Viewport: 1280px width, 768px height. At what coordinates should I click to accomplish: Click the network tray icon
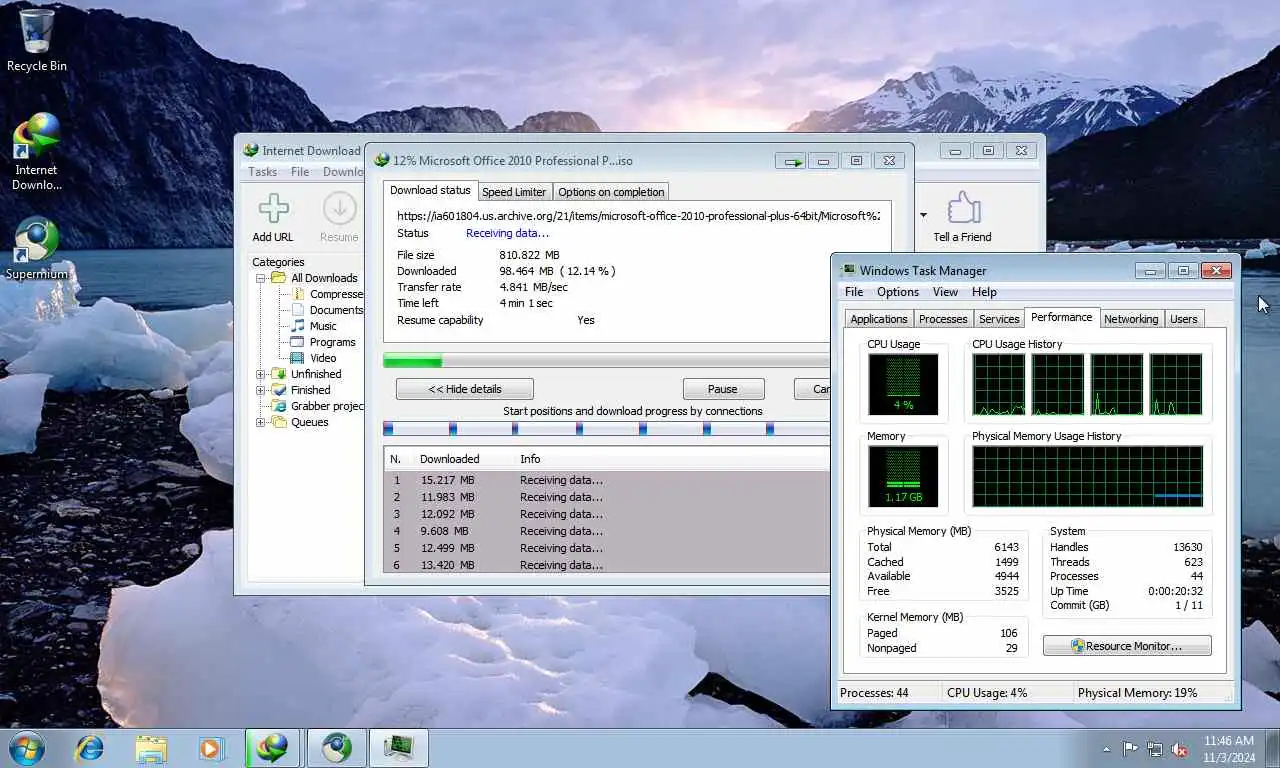1155,749
